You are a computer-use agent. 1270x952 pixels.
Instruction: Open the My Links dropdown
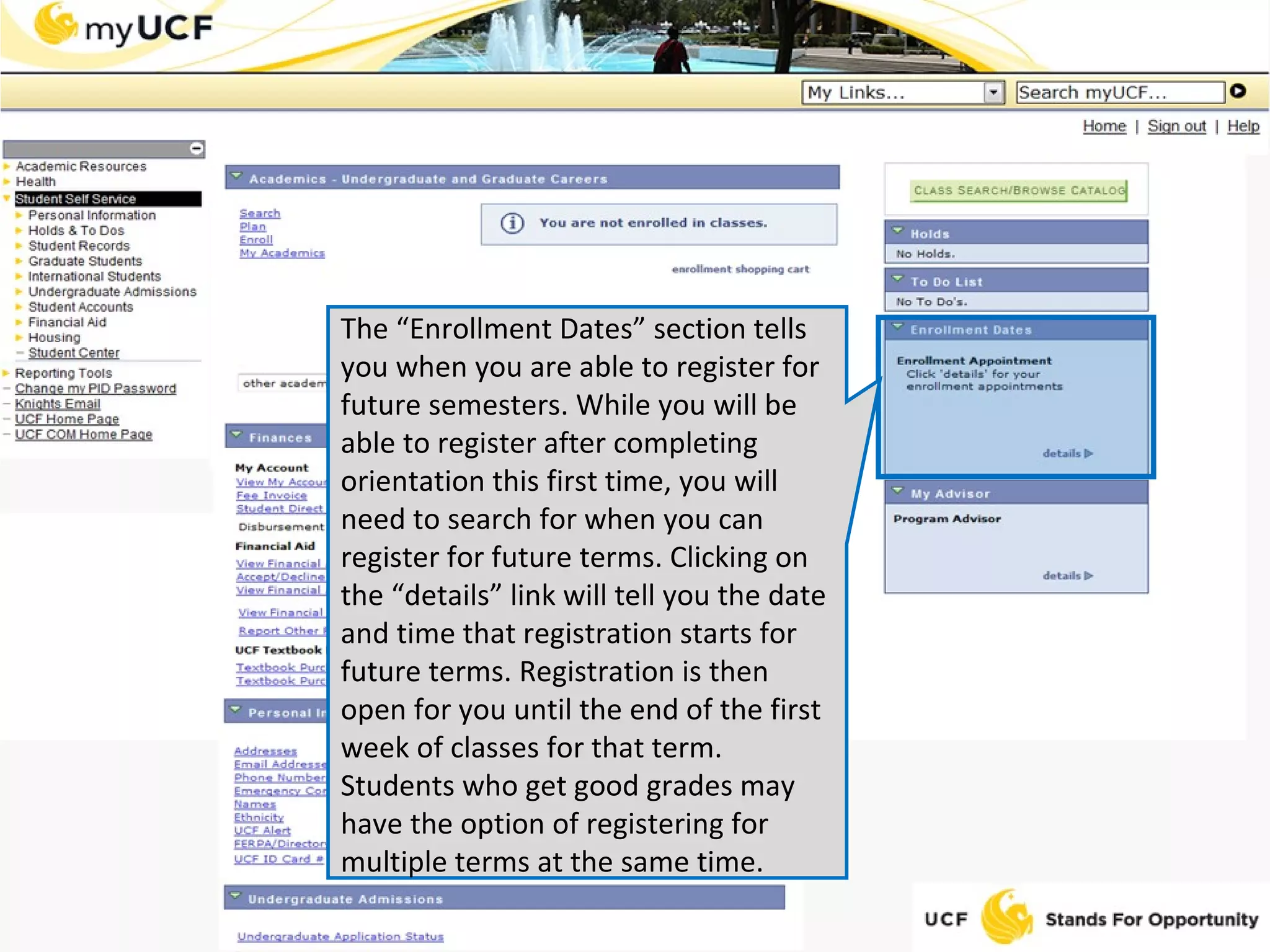pos(903,93)
